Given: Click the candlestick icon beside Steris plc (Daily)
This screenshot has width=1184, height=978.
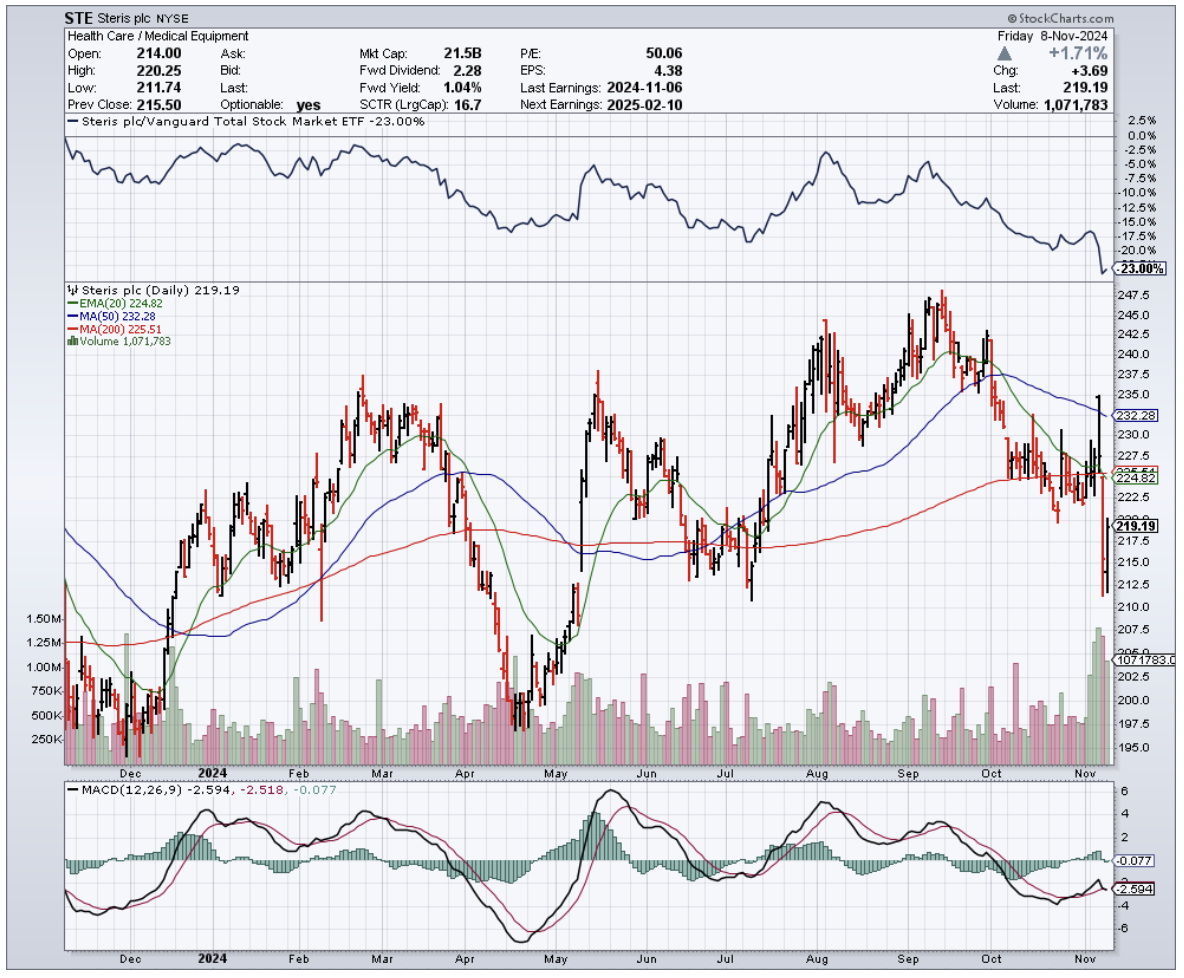Looking at the screenshot, I should [x=70, y=289].
